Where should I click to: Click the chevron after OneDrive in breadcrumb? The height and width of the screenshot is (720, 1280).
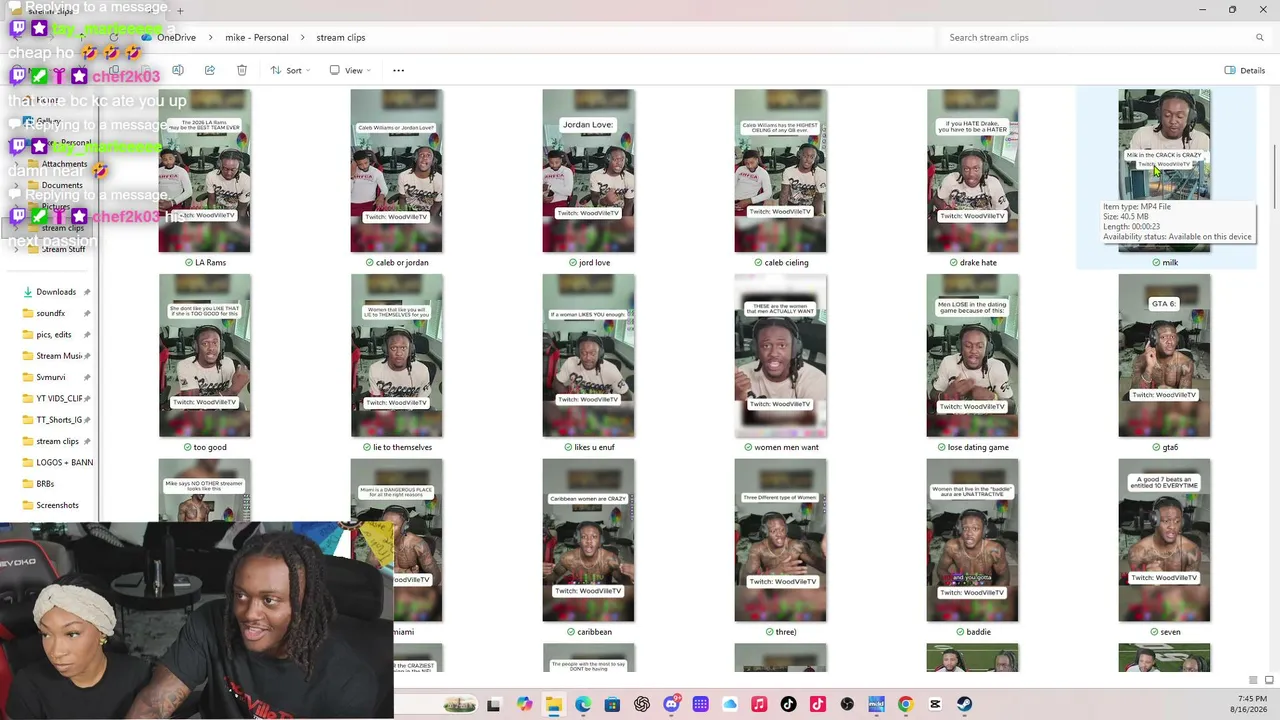coord(212,38)
